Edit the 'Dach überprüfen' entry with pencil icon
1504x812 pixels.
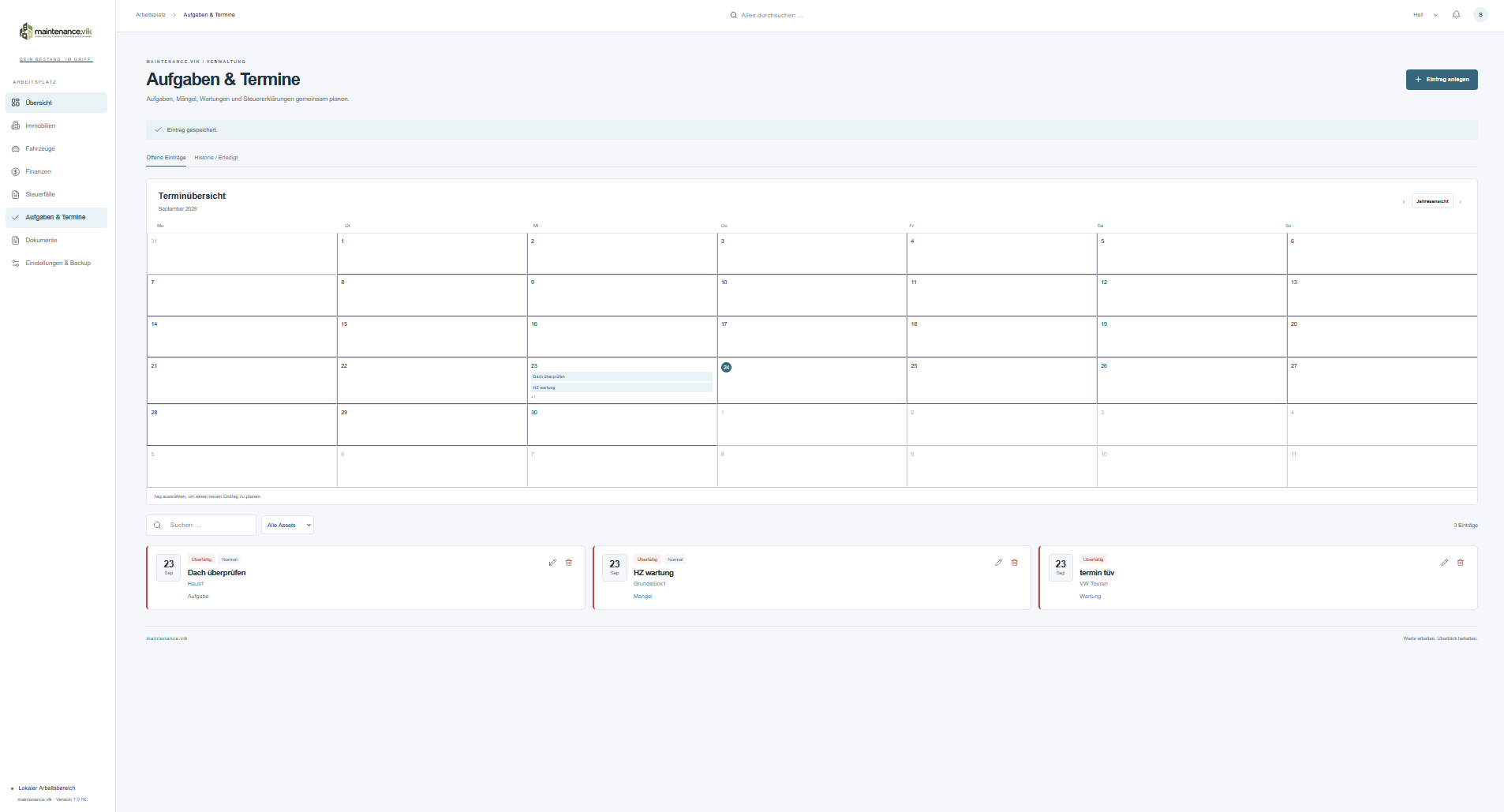click(552, 563)
